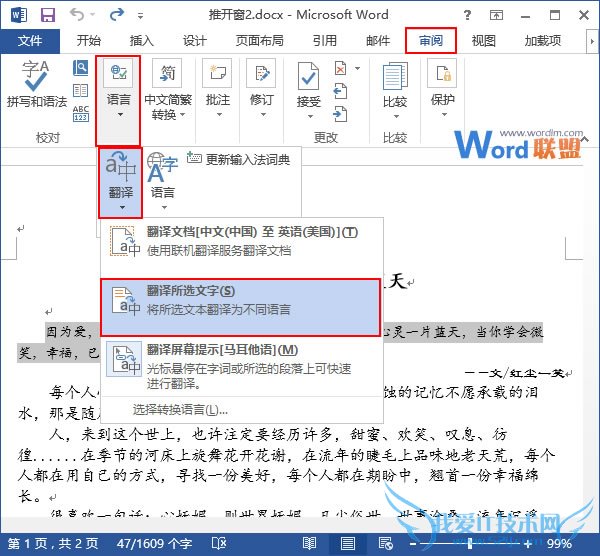
Task: Go to next change icon
Action: tap(340, 114)
